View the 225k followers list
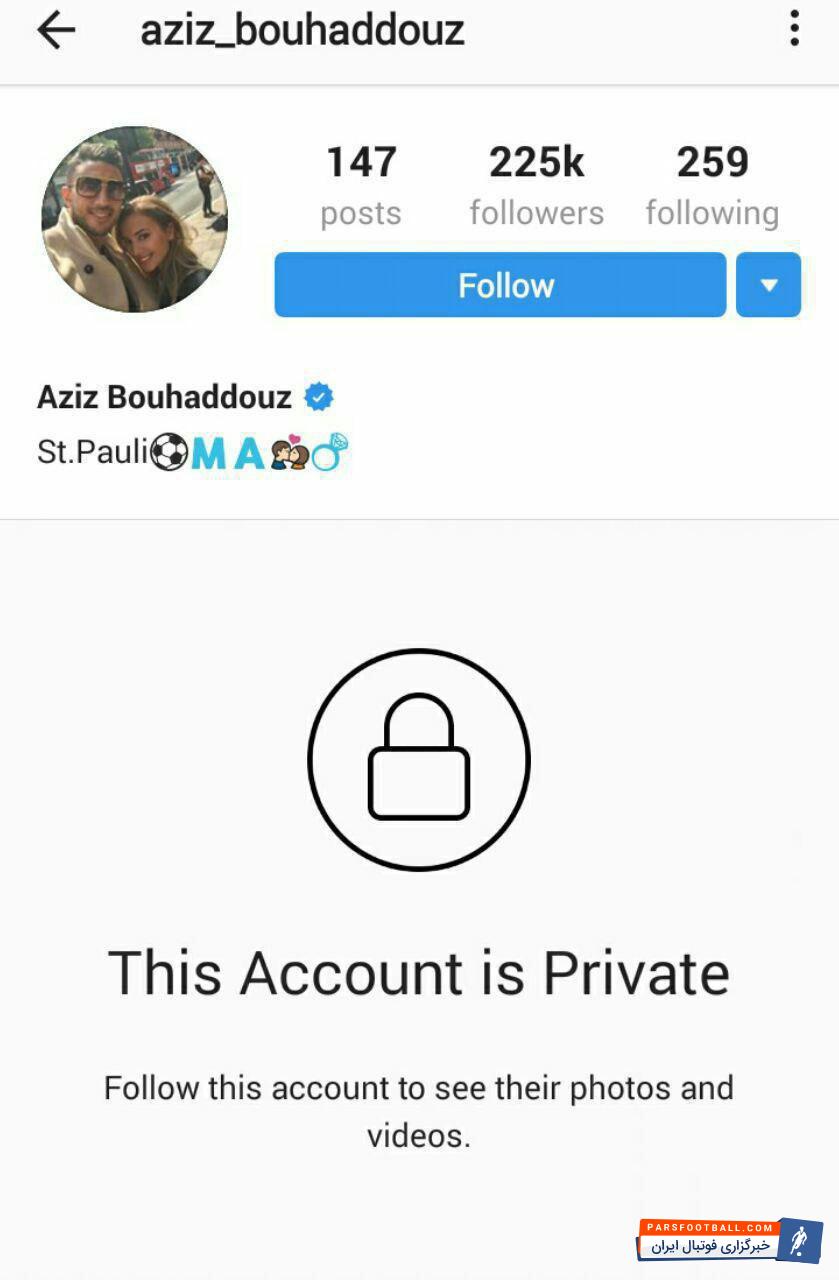This screenshot has width=839, height=1280. coord(537,186)
